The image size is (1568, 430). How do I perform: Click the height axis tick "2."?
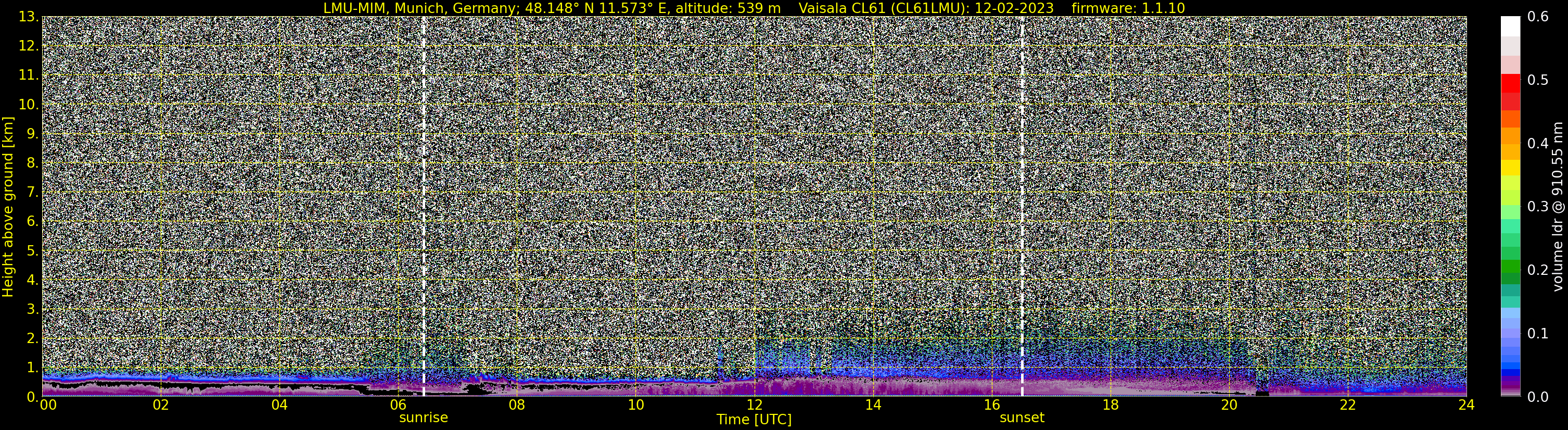tap(32, 339)
